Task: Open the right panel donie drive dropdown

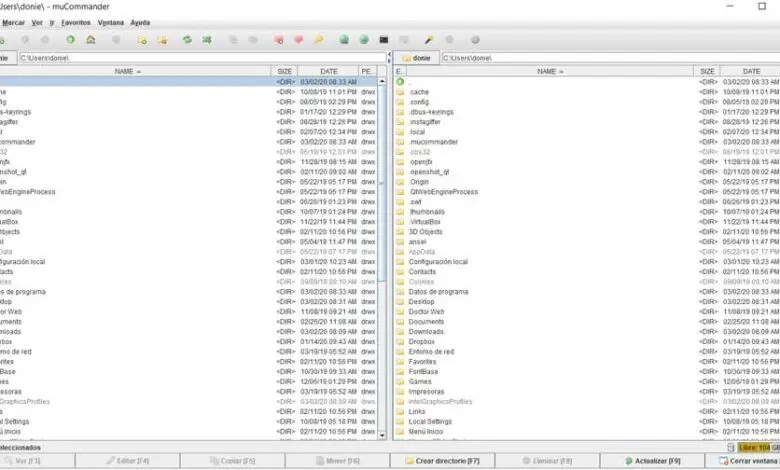Action: tap(417, 58)
